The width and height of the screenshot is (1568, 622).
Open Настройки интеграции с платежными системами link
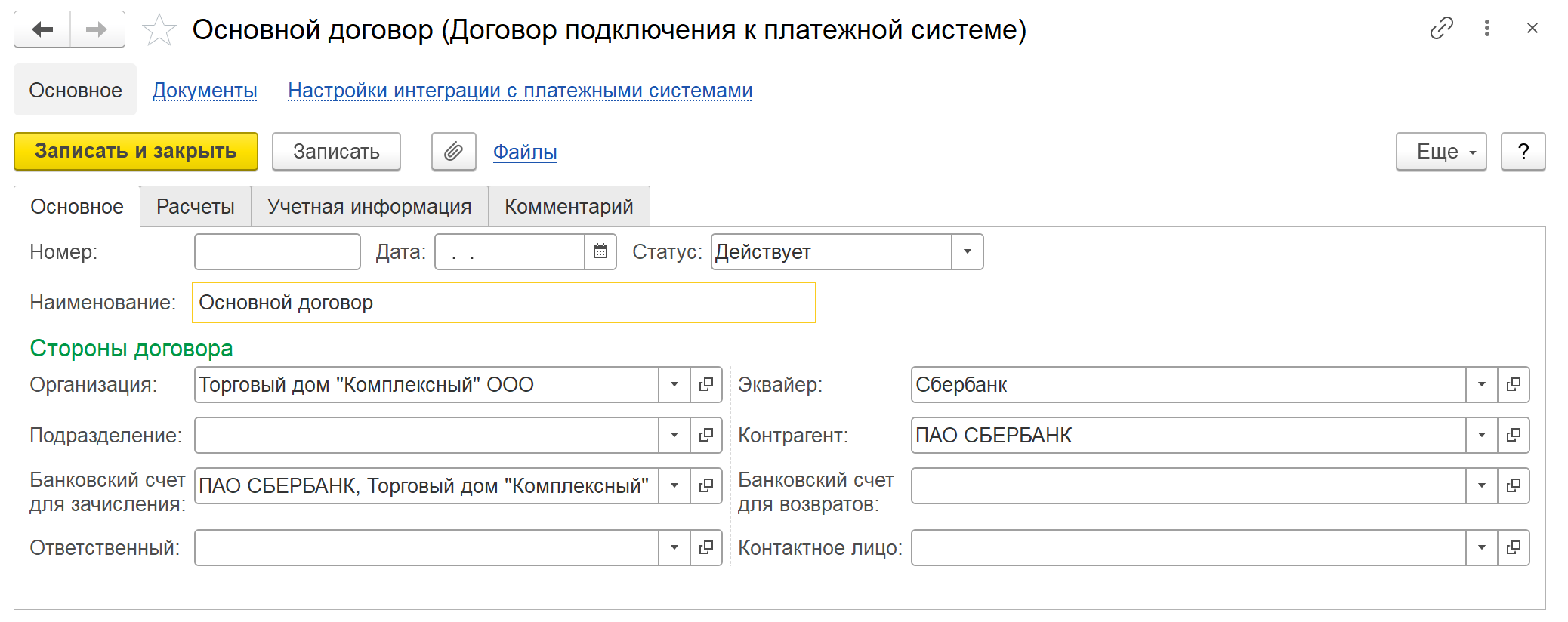520,91
